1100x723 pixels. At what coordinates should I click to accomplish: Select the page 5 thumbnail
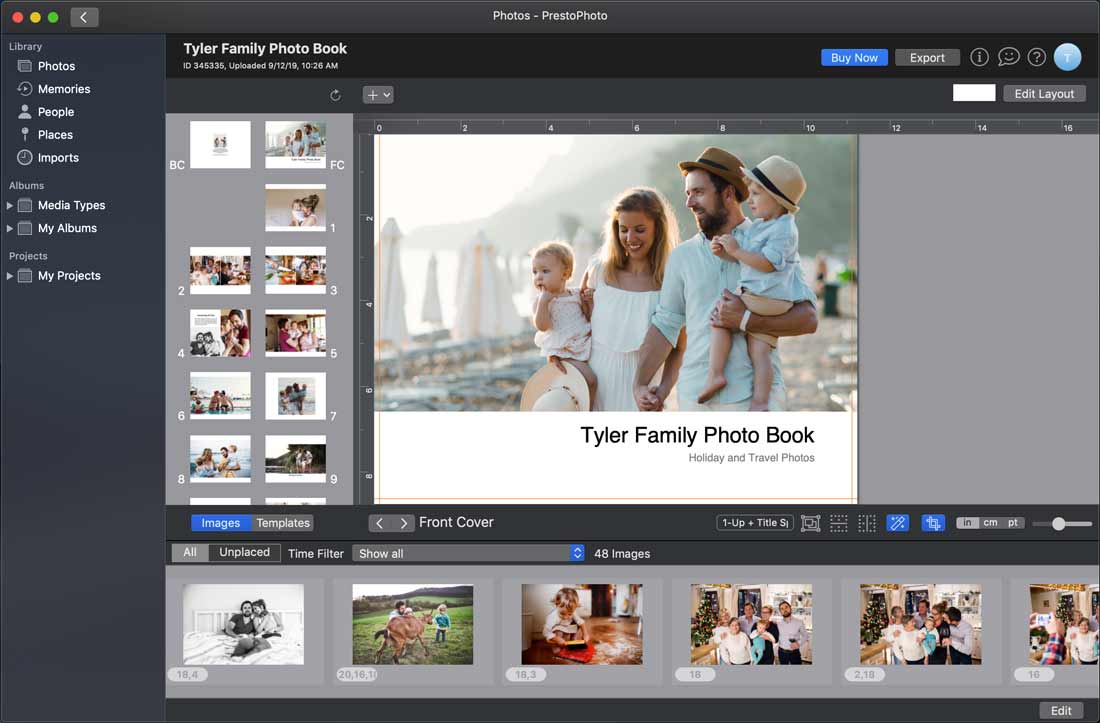click(x=295, y=333)
